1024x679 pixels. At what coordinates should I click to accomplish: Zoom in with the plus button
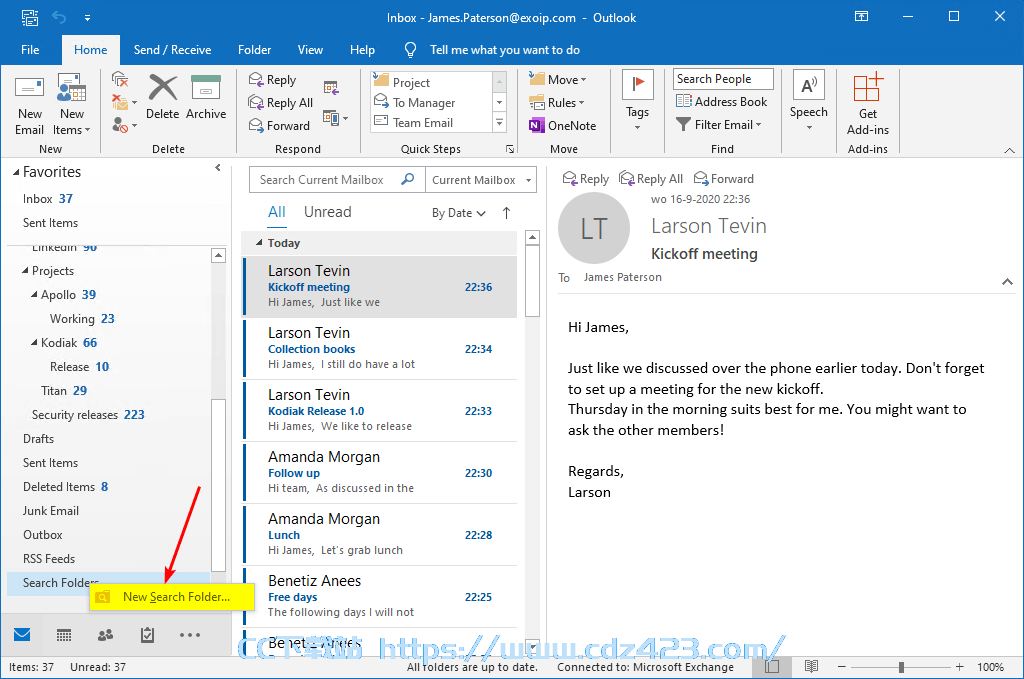click(959, 667)
